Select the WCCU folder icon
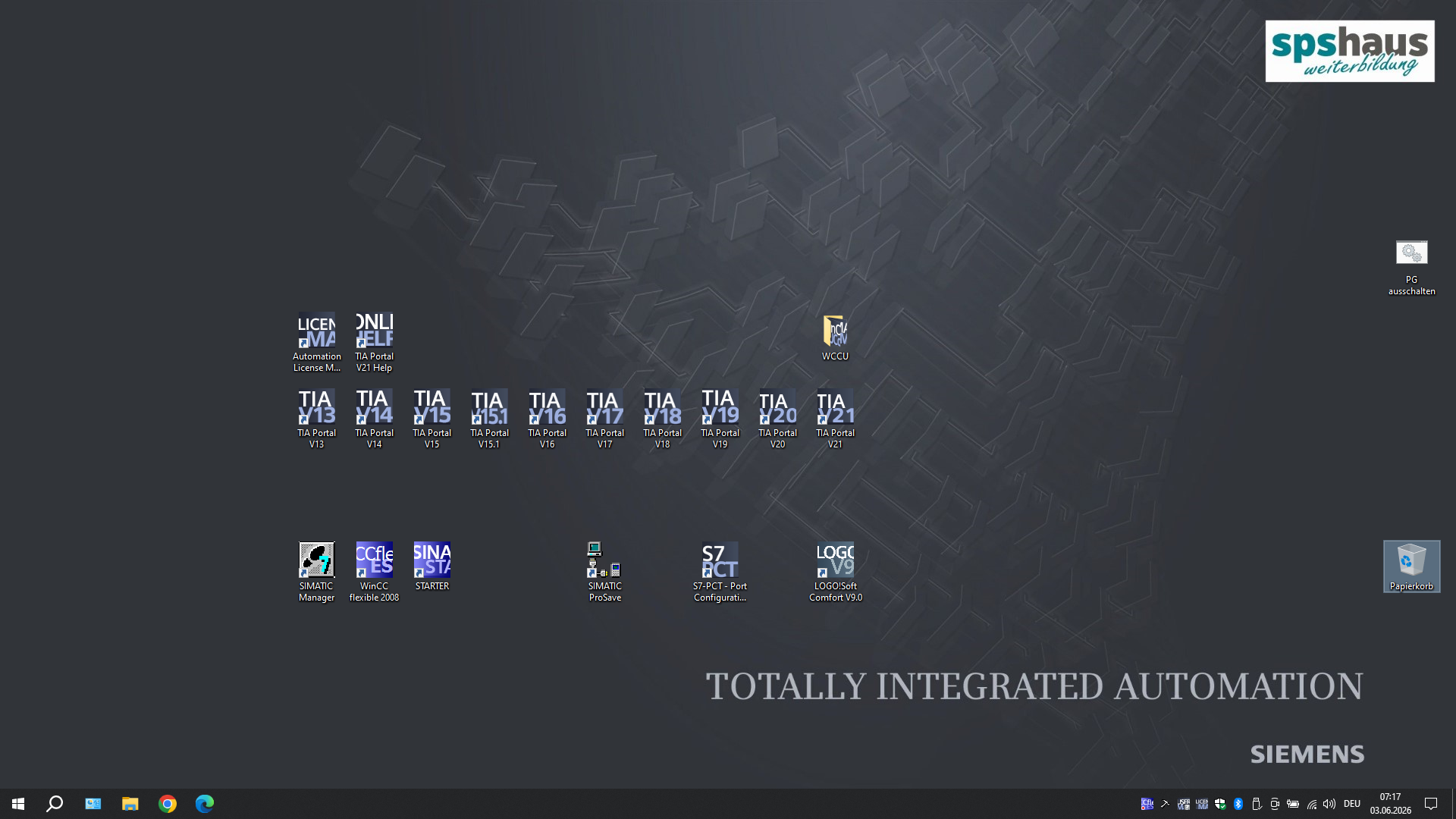The width and height of the screenshot is (1456, 819). [835, 337]
